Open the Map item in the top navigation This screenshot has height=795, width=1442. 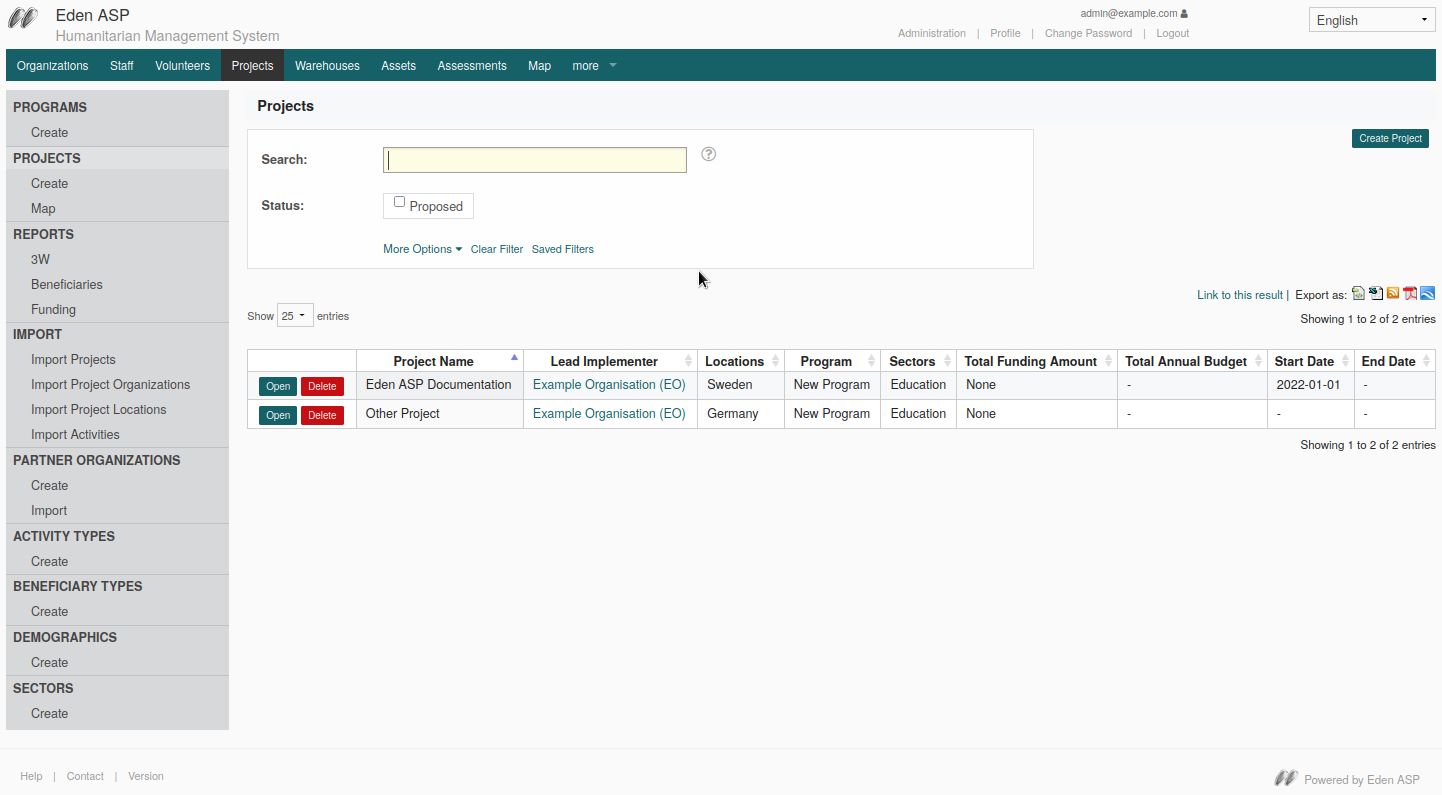click(x=539, y=66)
